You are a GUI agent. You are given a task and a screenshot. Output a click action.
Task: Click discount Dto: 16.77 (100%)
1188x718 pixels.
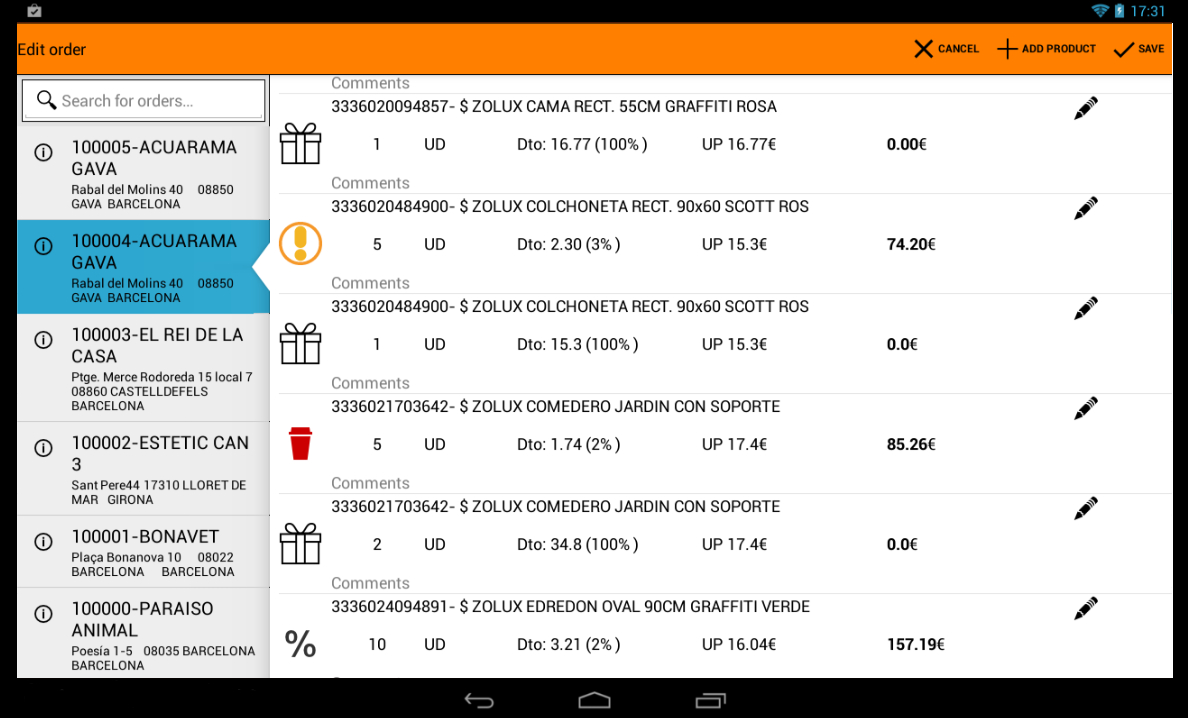582,145
